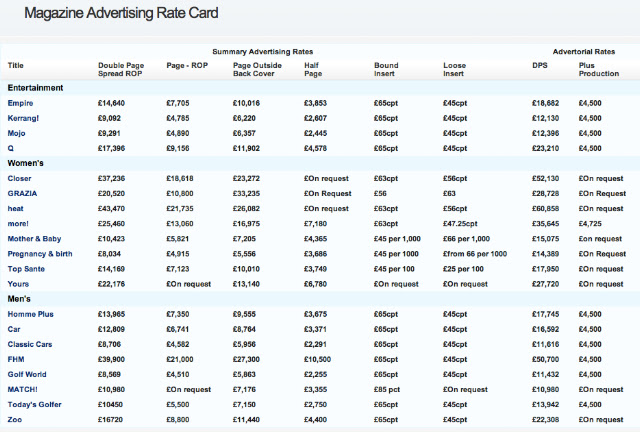Screen dimensions: 640x432
Task: Open the Empire magazine link
Action: pyautogui.click(x=20, y=103)
